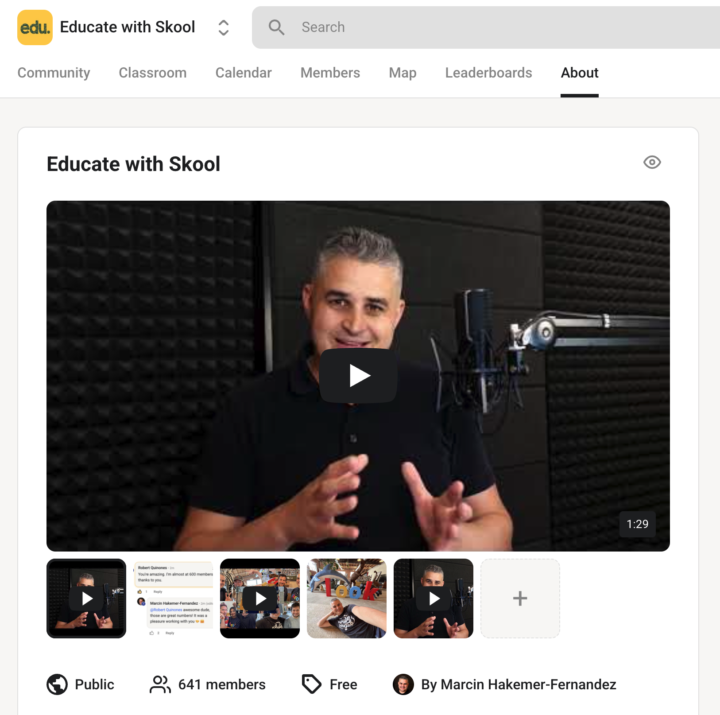
Task: Click the 1:29 video duration badge
Action: point(637,524)
